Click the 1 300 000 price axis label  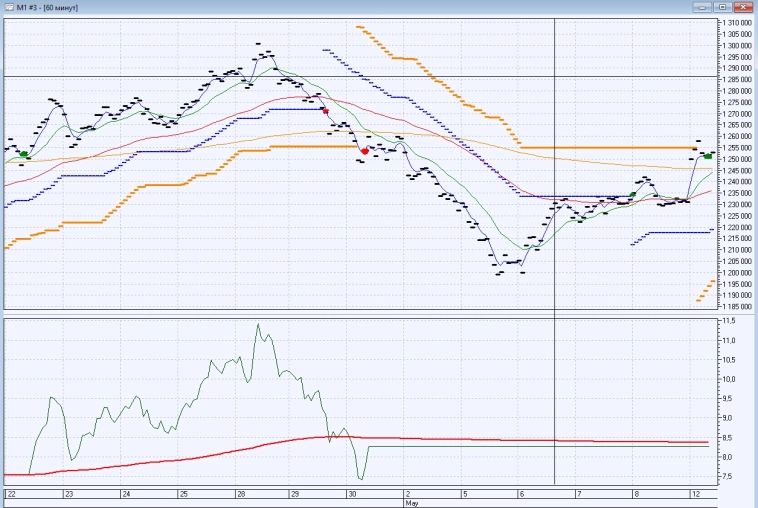point(737,45)
